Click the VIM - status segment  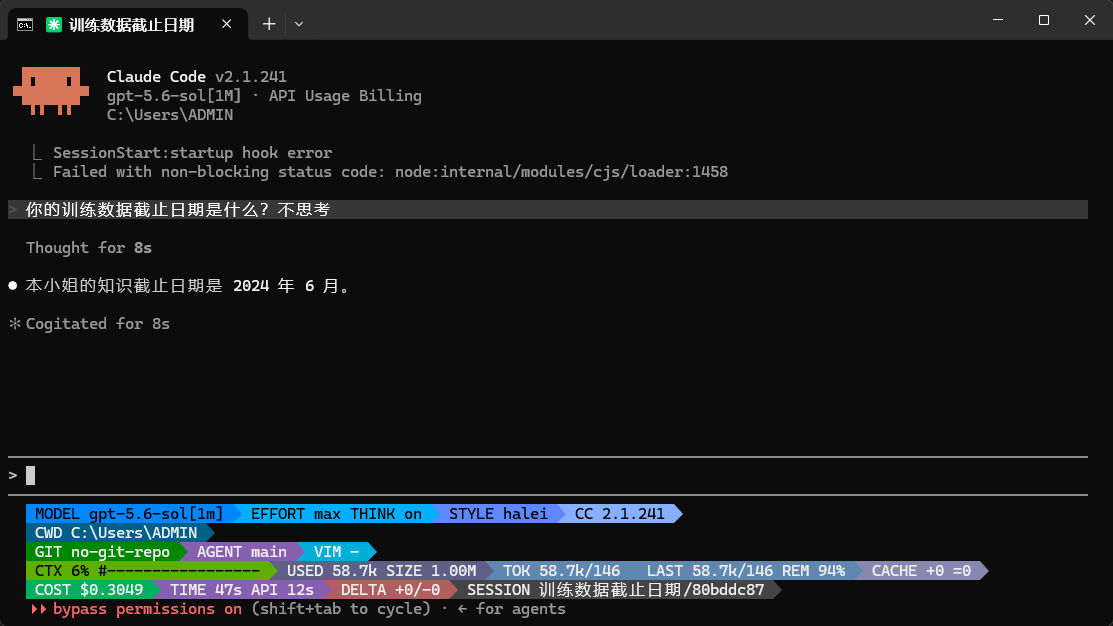(x=336, y=552)
